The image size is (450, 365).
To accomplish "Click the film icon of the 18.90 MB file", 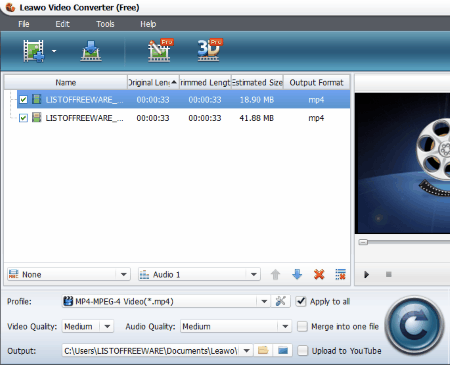I will click(x=36, y=99).
